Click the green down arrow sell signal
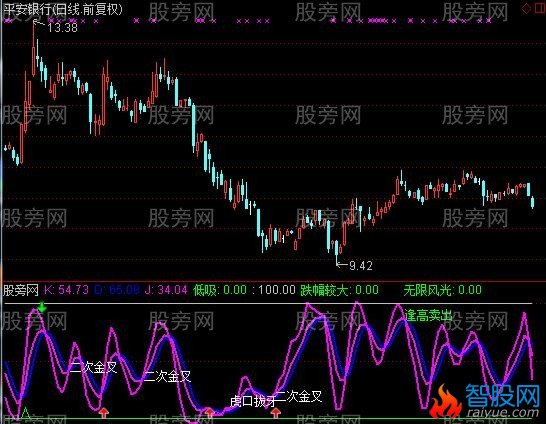Viewport: 546px width, 424px height. point(42,307)
